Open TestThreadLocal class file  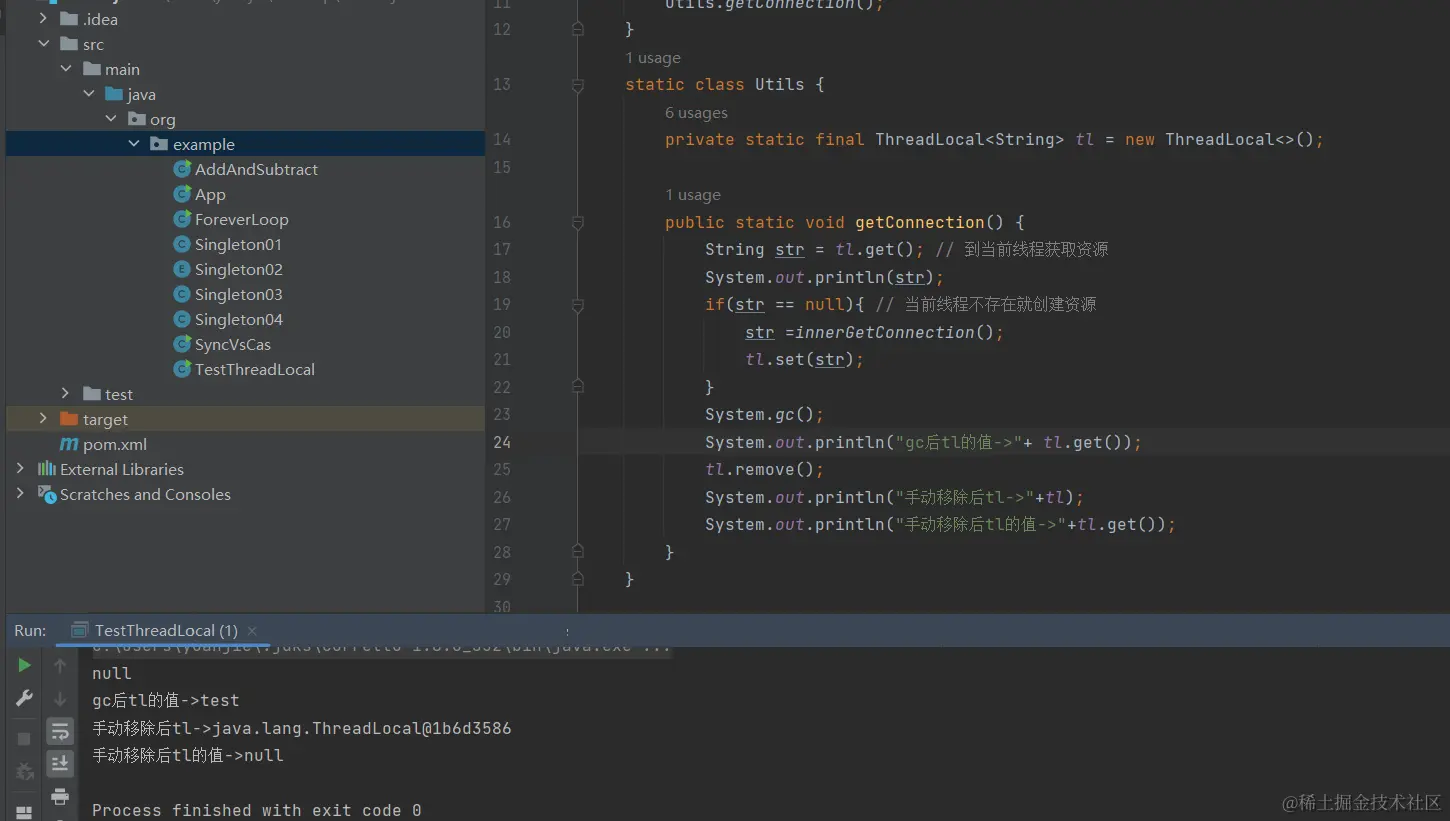[x=254, y=369]
